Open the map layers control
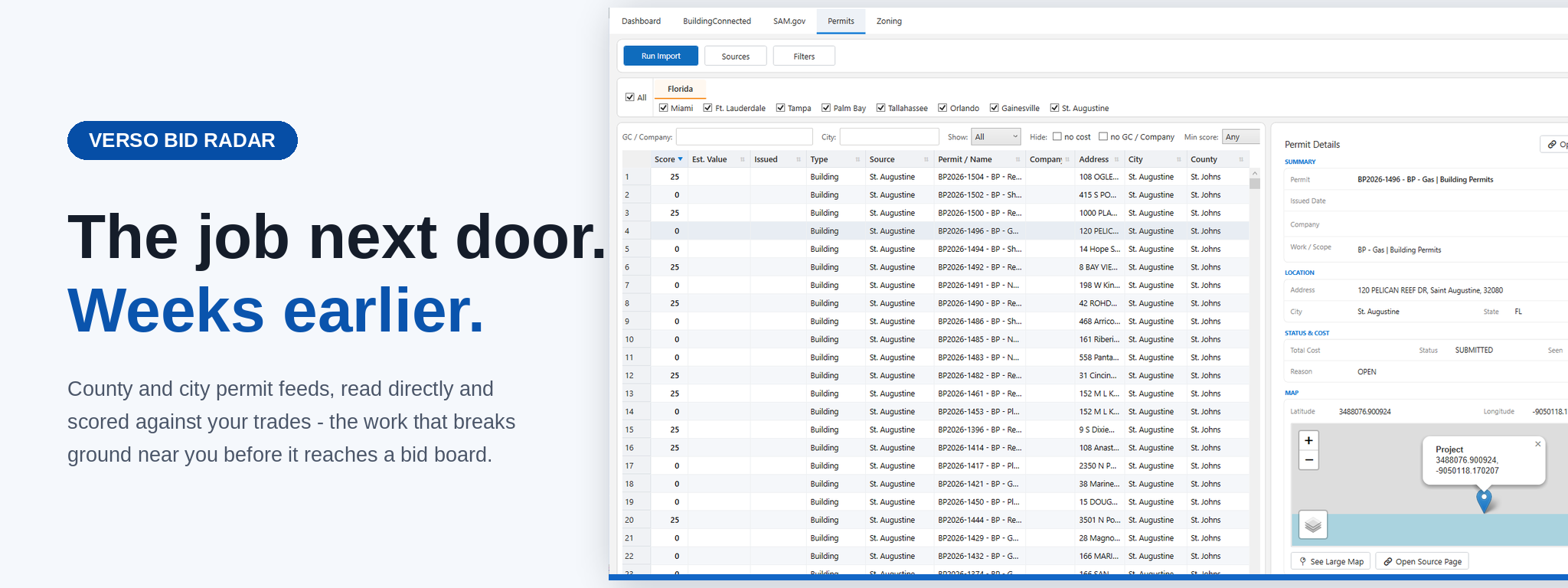This screenshot has width=1568, height=588. [1313, 525]
